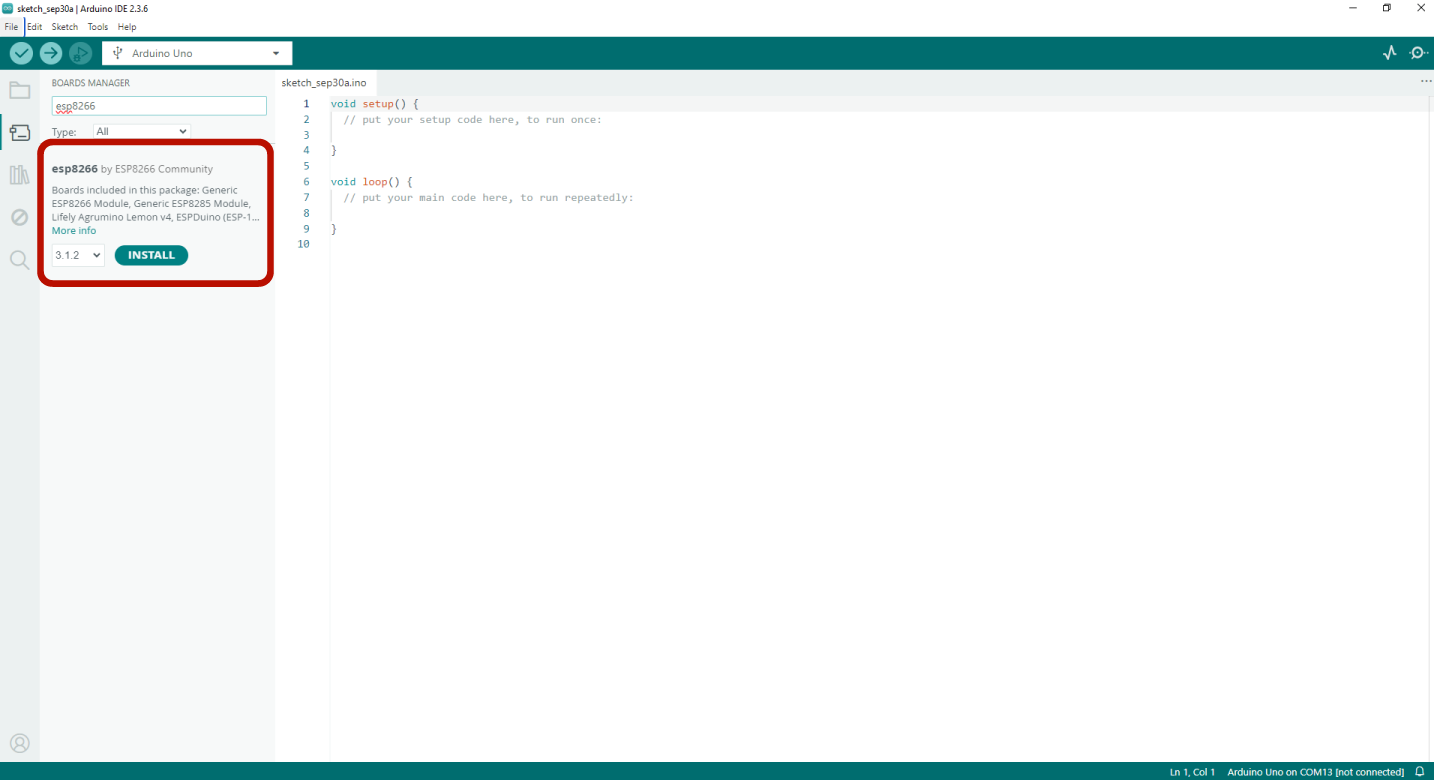This screenshot has width=1434, height=780.
Task: Click the boards search field containing esp8266
Action: point(159,106)
